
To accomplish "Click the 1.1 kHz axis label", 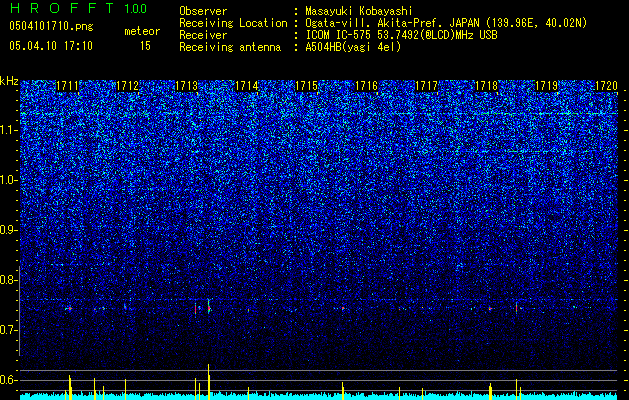I will (9, 130).
